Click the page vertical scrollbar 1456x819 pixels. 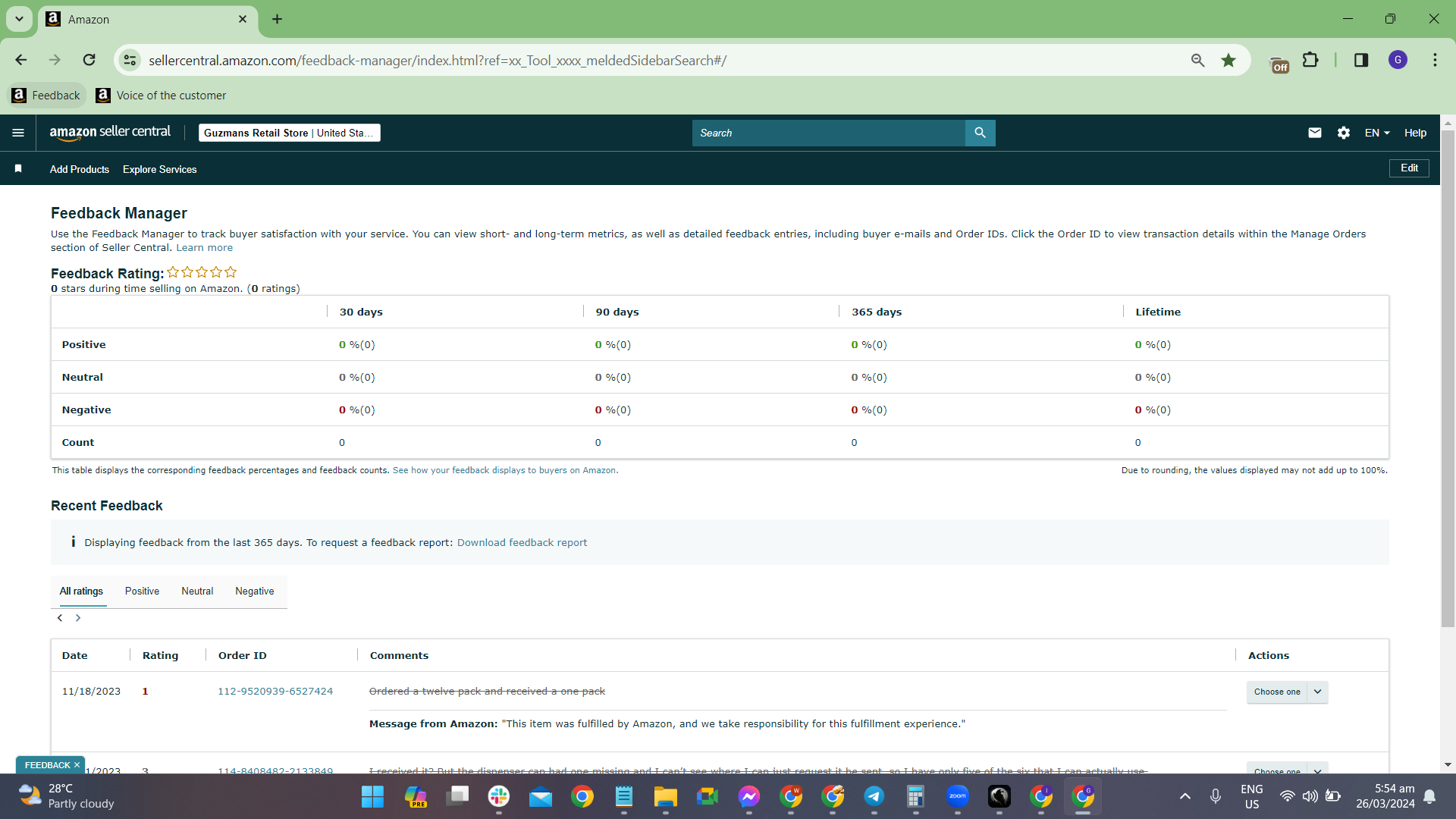[1448, 379]
